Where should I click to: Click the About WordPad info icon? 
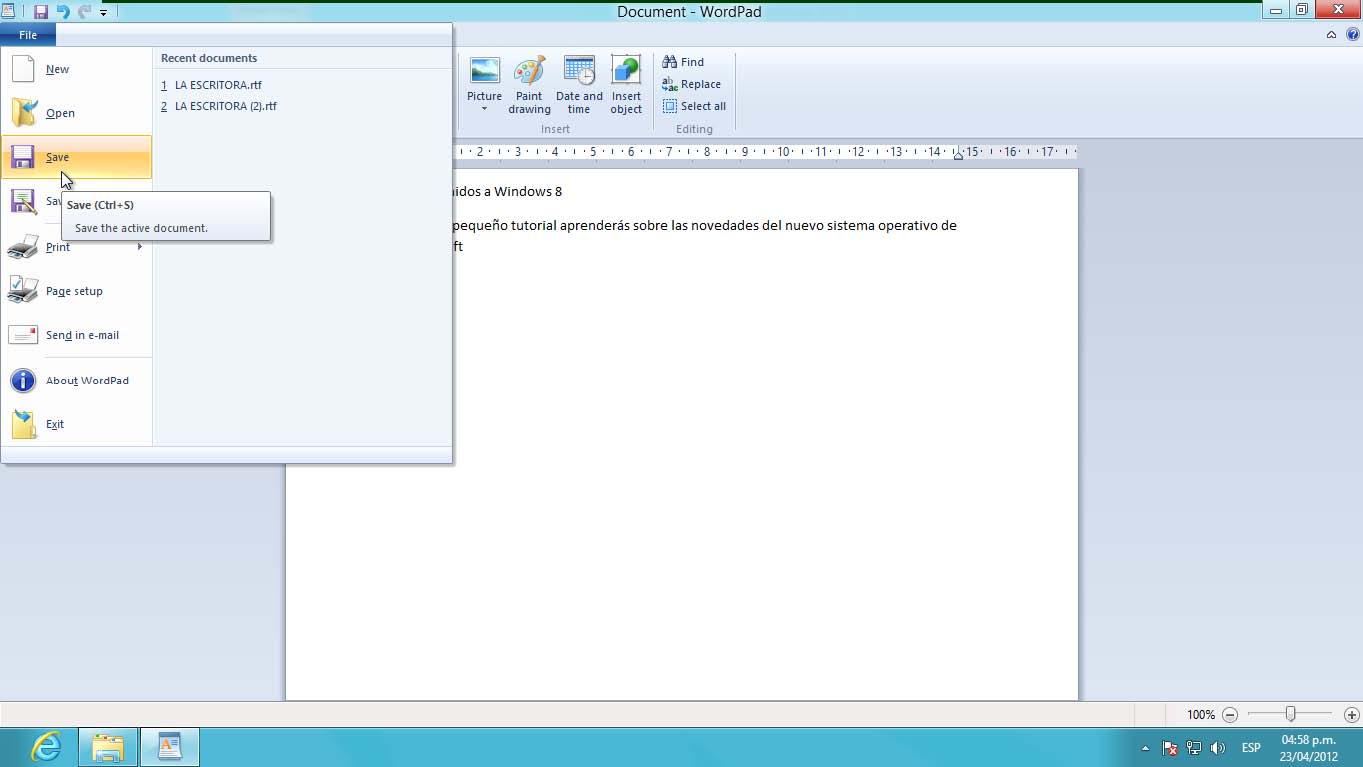[23, 380]
